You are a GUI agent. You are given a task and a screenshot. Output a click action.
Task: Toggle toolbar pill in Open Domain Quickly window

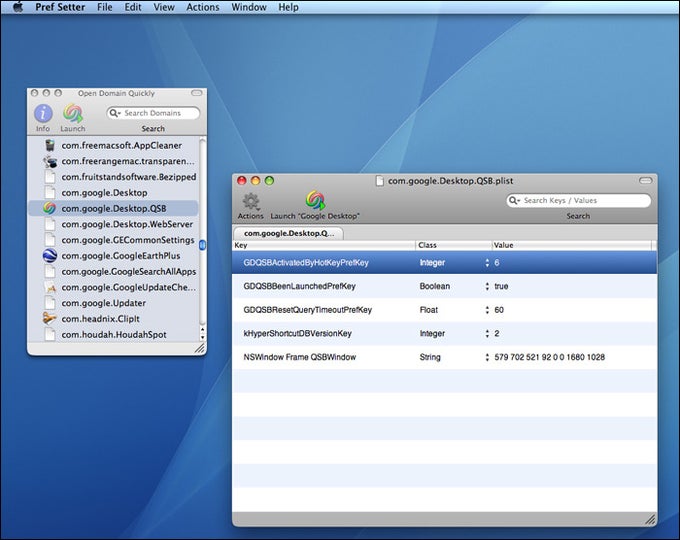[196, 93]
